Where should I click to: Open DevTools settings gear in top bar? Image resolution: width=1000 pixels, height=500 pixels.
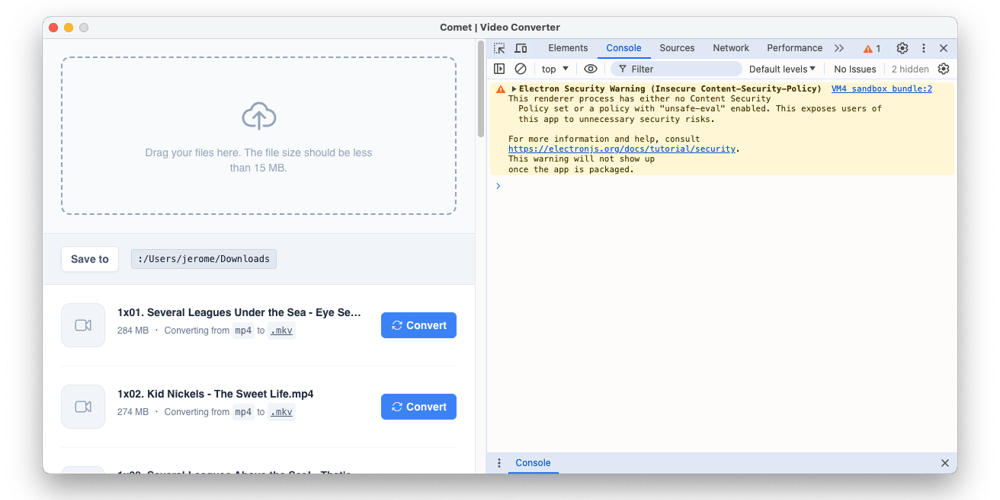click(x=902, y=48)
